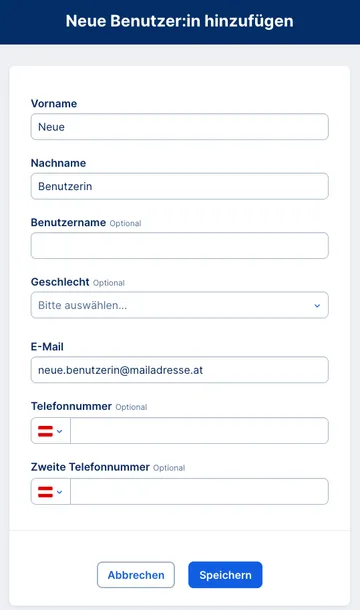This screenshot has height=610, width=360.
Task: Expand the Geschlecht 'Bitte auswählen...' dropdown
Action: coord(179,305)
